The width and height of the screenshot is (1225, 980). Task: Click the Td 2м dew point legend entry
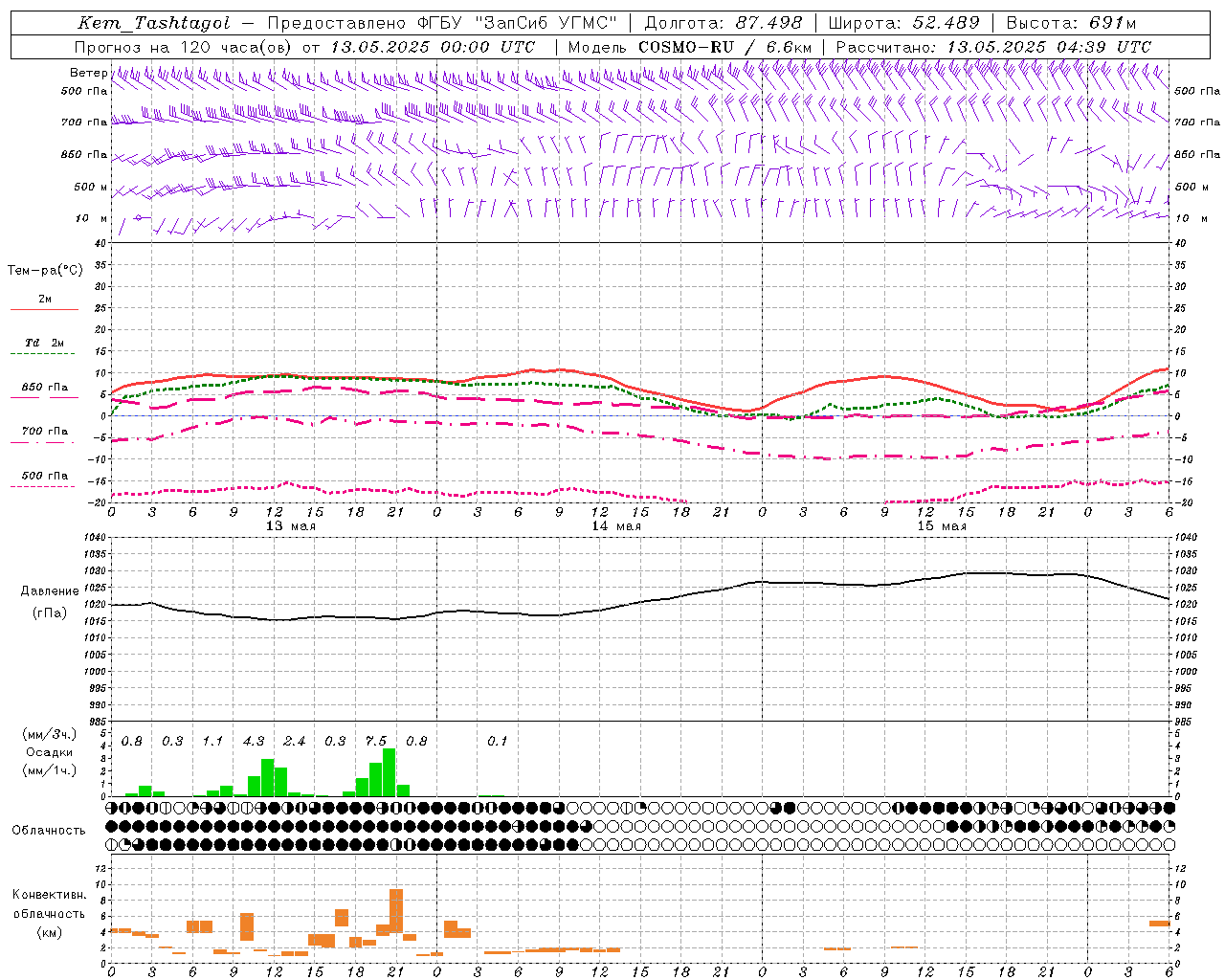coord(45,343)
